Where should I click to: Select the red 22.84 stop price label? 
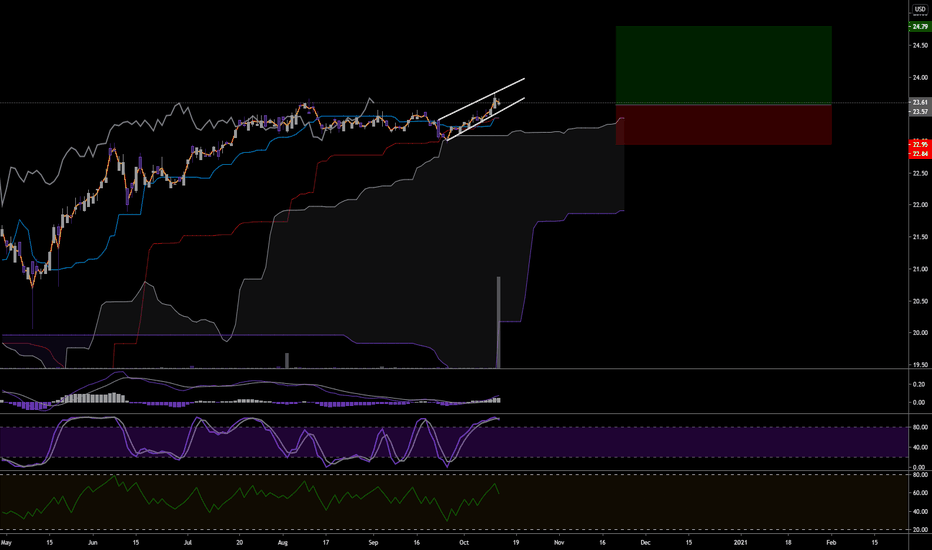pos(920,154)
